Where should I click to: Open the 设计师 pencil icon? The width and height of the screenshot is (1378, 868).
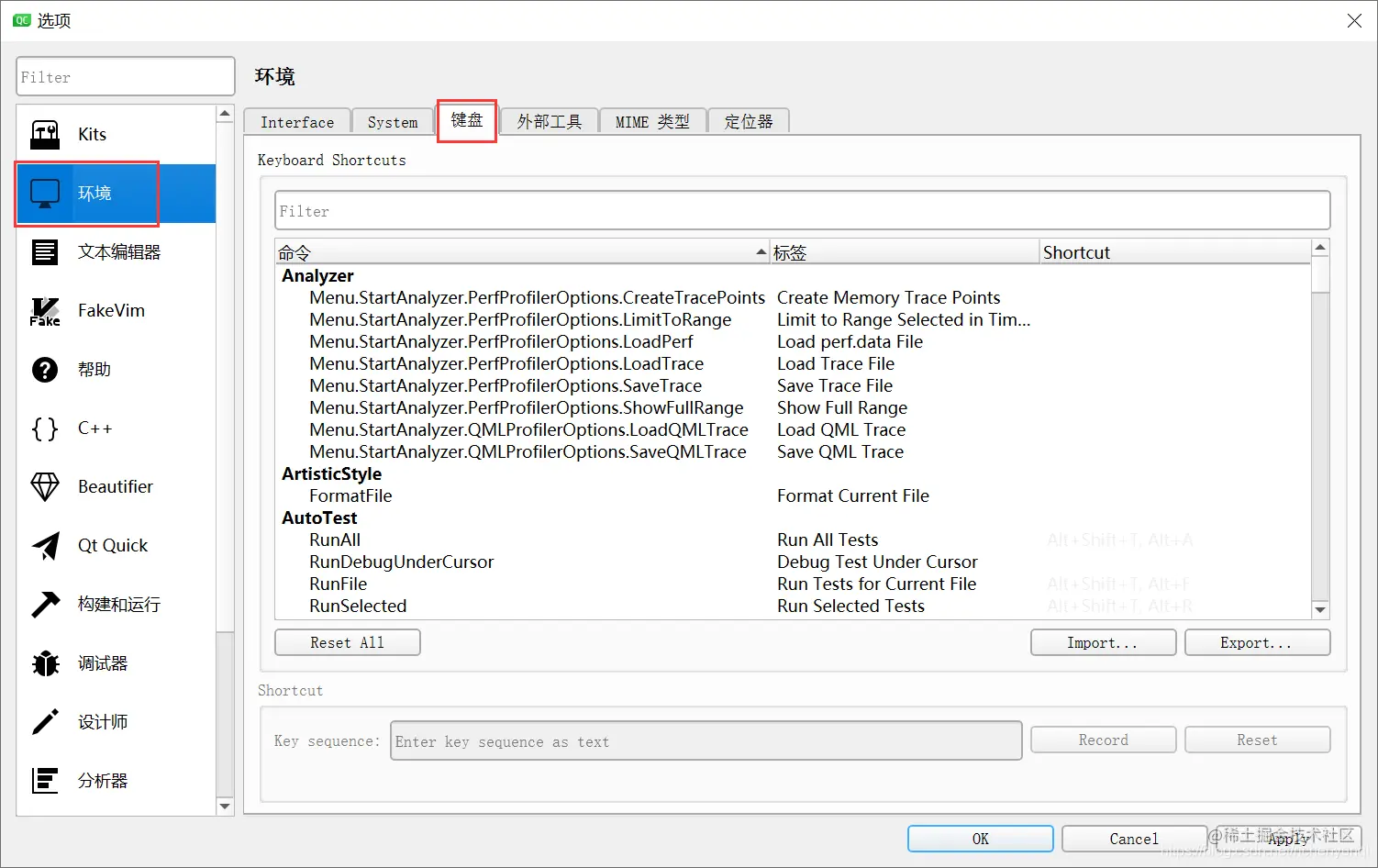click(x=45, y=722)
